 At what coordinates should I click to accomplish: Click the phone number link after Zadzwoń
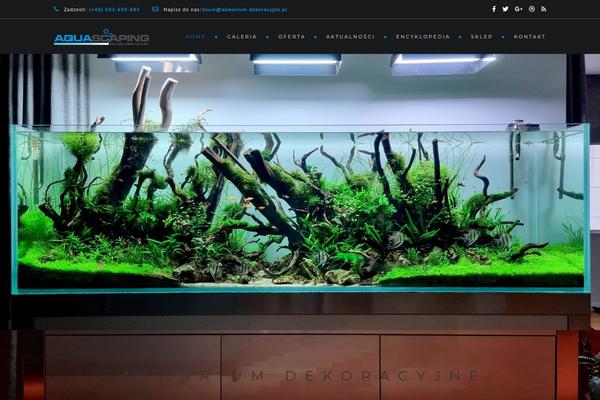(x=114, y=10)
